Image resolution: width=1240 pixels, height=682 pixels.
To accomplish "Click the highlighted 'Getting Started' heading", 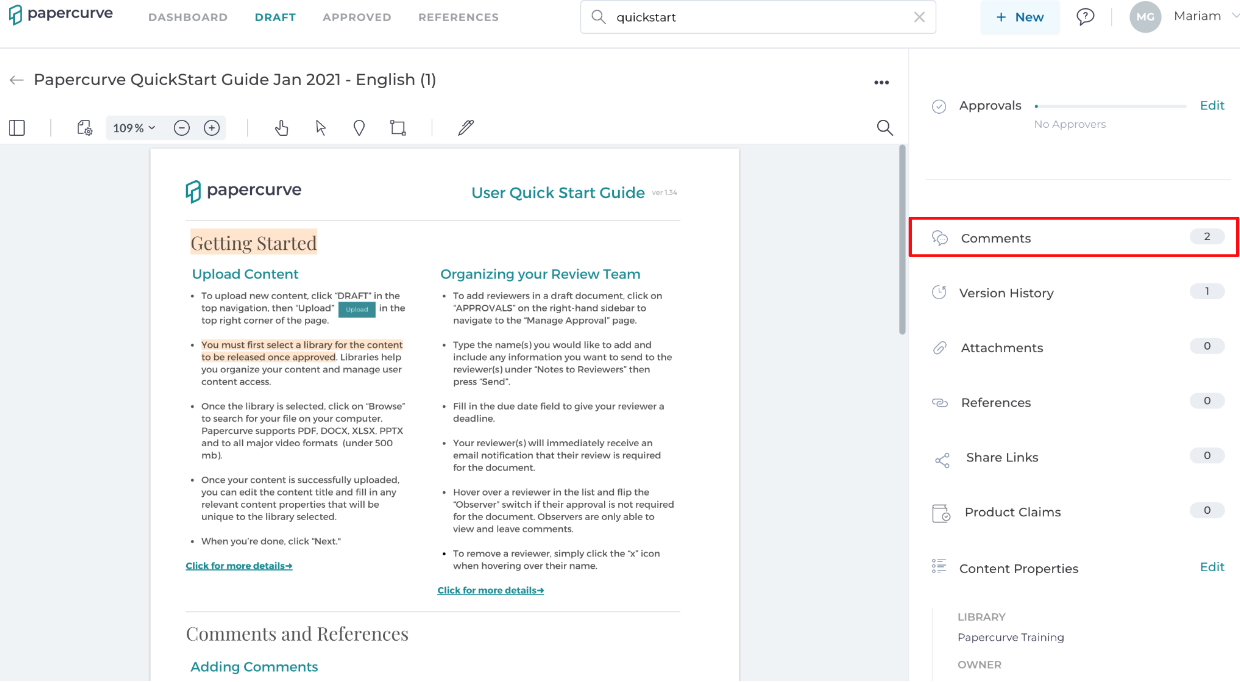I will pyautogui.click(x=254, y=243).
